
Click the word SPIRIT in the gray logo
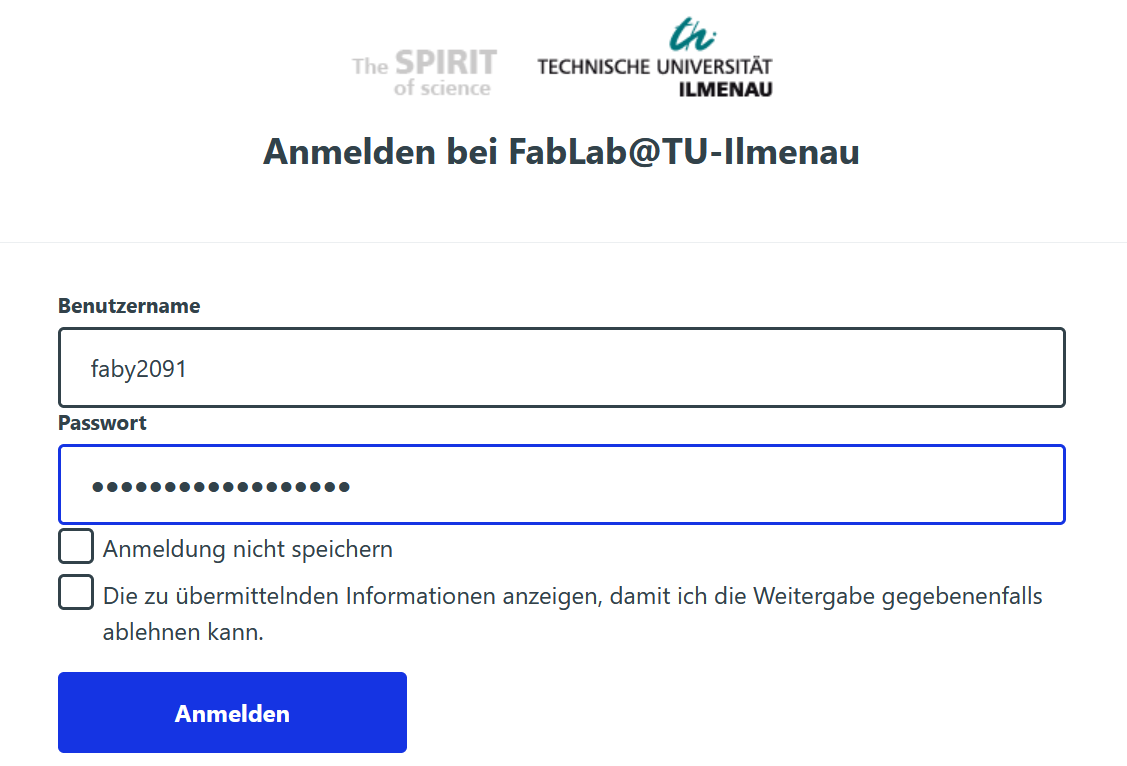pos(445,63)
